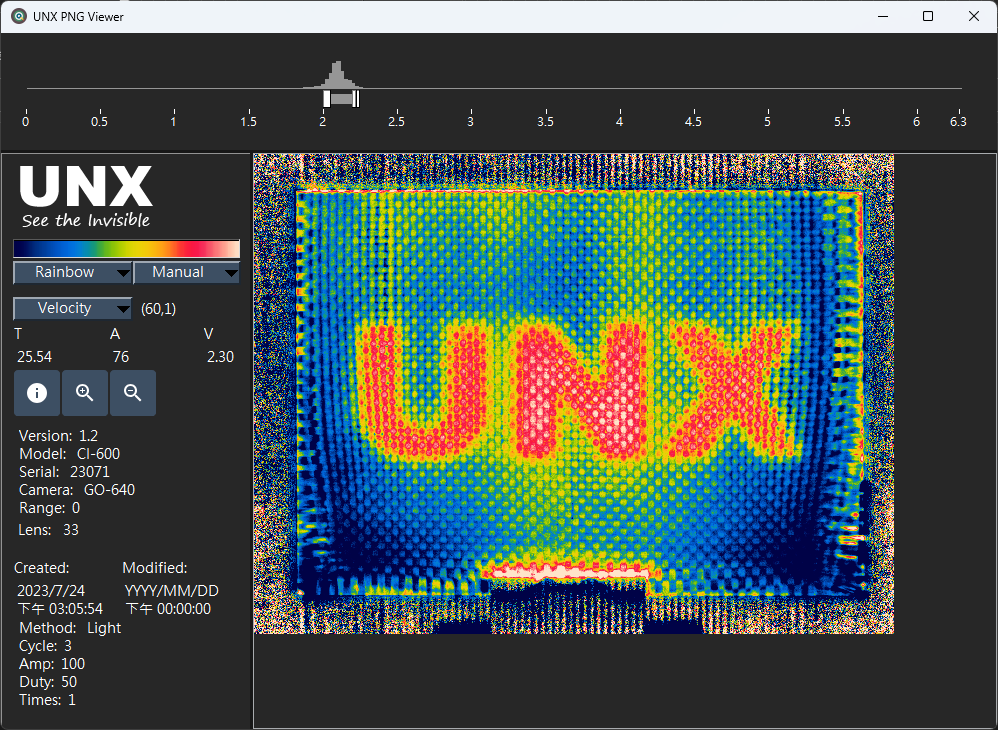Image resolution: width=998 pixels, height=730 pixels.
Task: Open the Manual range mode dropdown
Action: click(186, 272)
